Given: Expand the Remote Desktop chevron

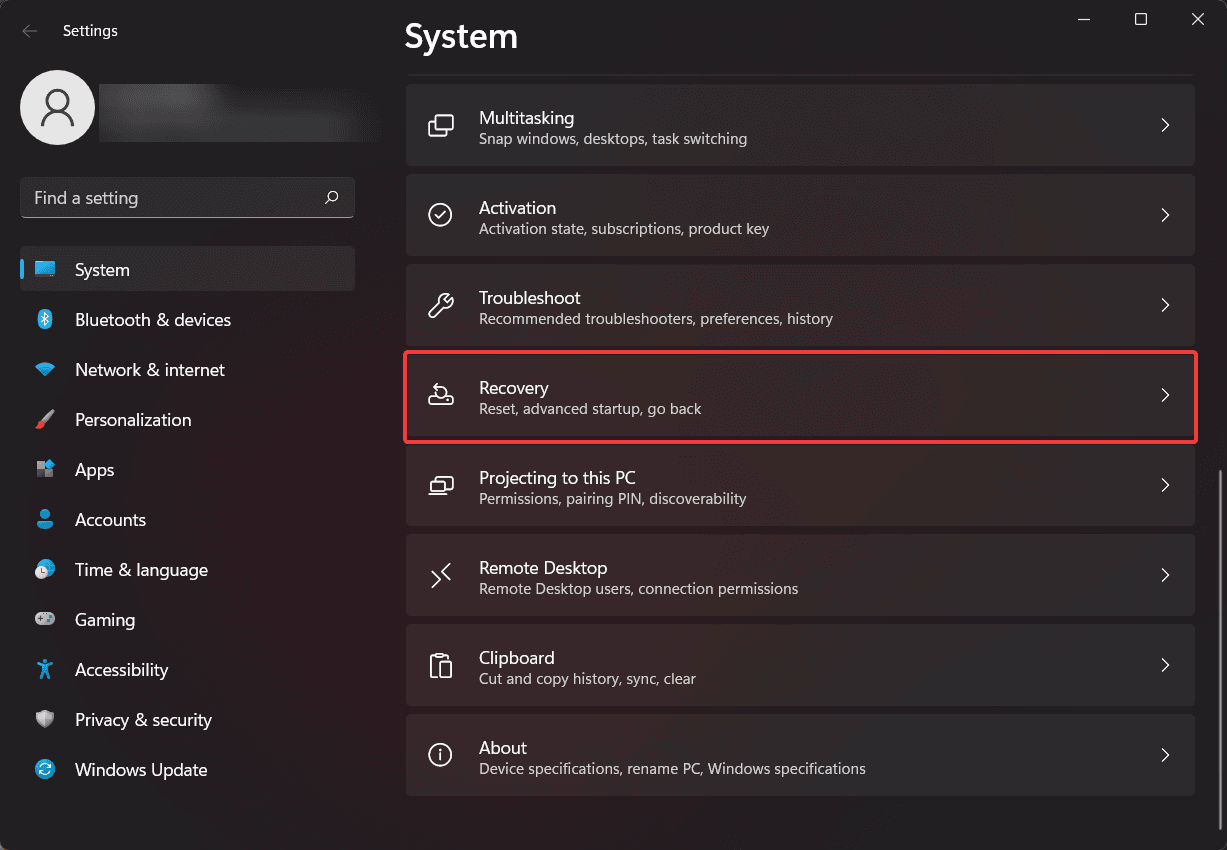Looking at the screenshot, I should point(1165,575).
